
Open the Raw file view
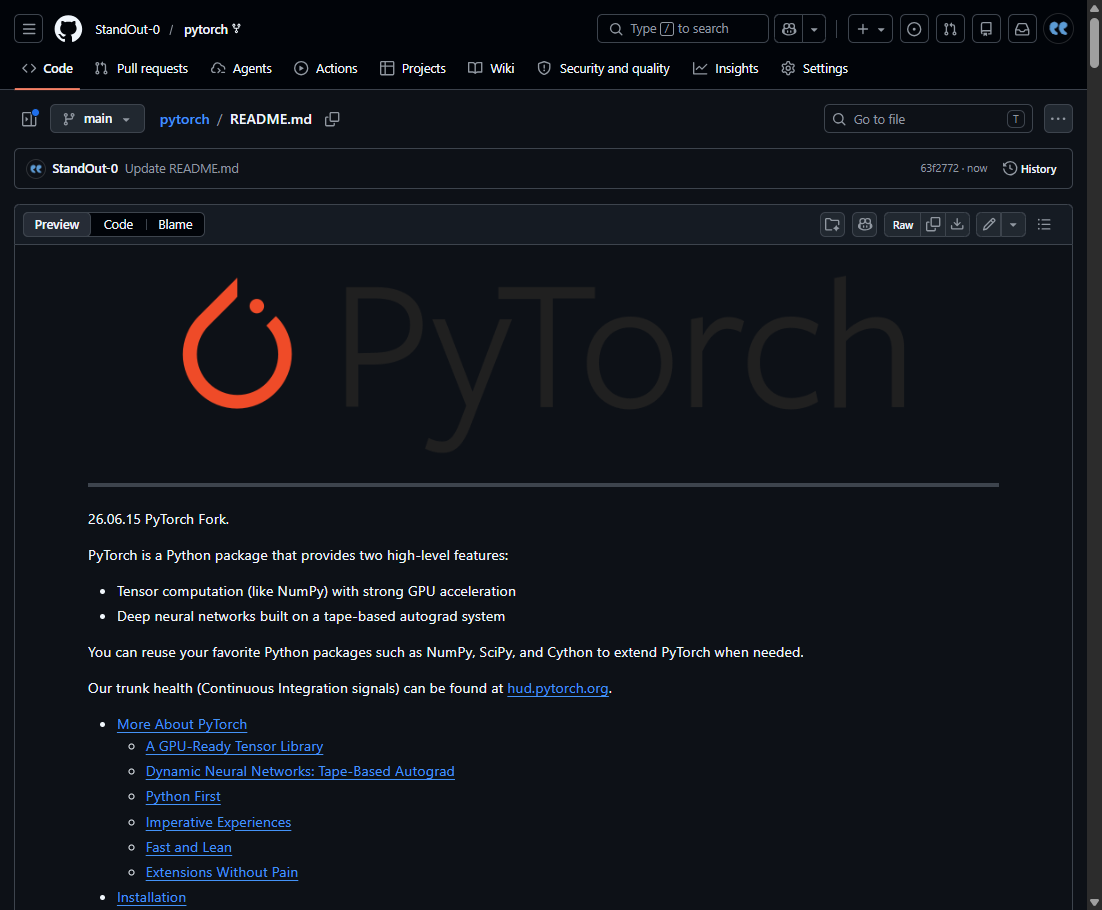[902, 224]
